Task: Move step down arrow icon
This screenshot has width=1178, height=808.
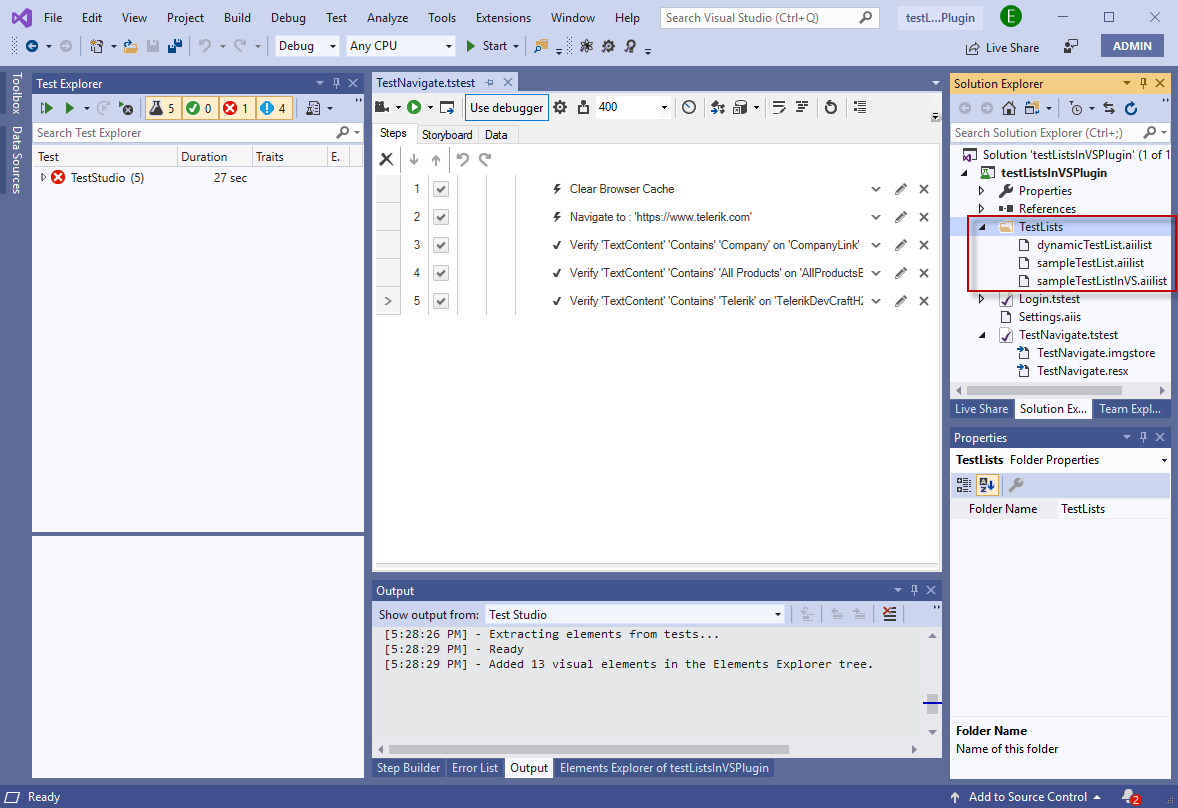Action: [414, 159]
